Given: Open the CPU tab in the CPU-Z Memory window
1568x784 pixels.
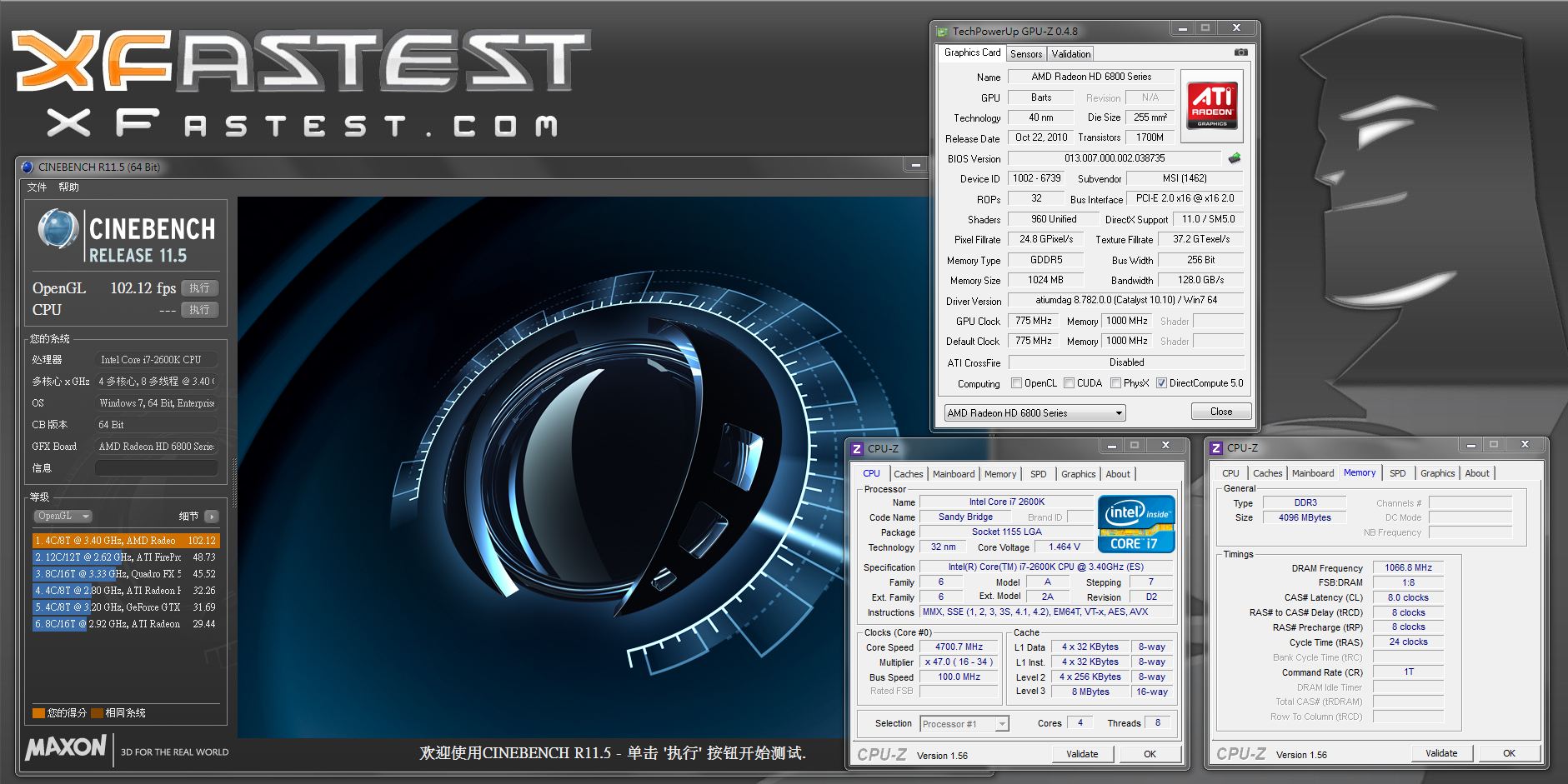Looking at the screenshot, I should 1230,473.
